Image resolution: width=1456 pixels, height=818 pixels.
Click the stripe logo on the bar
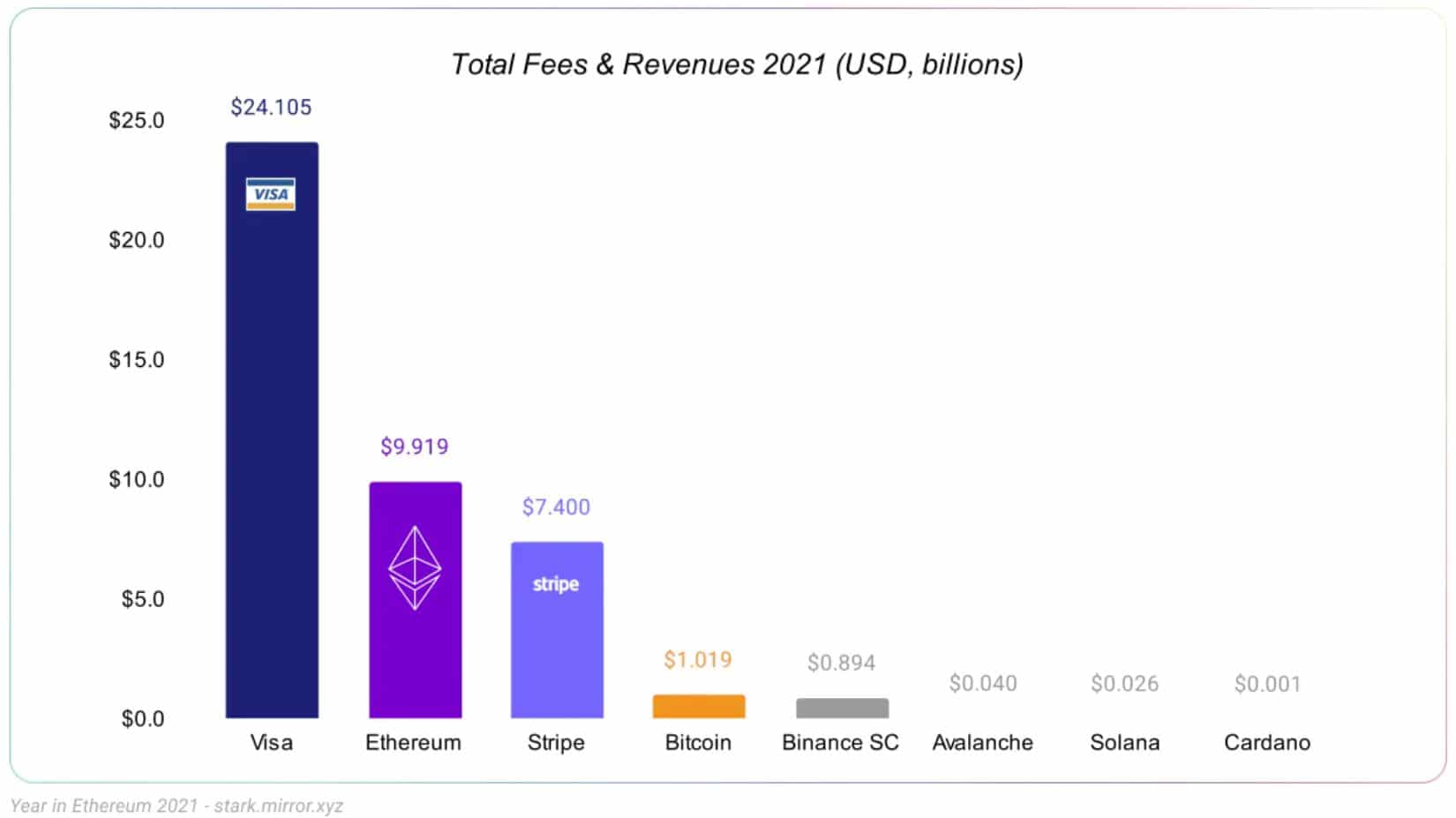[556, 584]
